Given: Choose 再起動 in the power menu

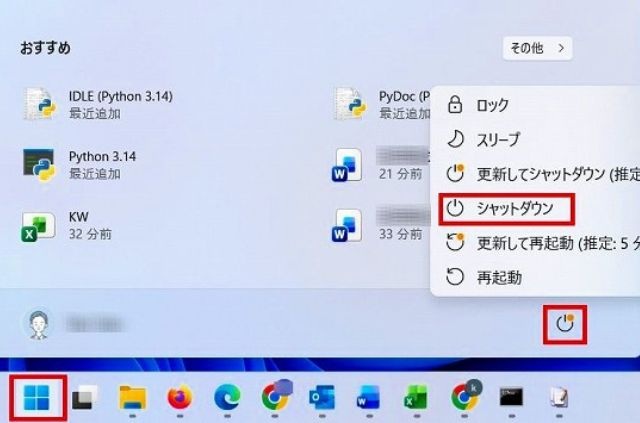Looking at the screenshot, I should (498, 277).
